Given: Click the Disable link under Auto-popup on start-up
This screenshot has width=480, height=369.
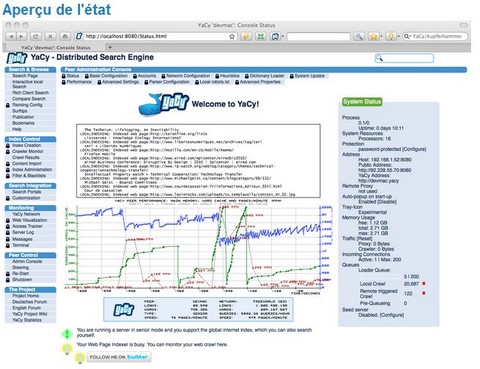Looking at the screenshot, I should point(387,202).
